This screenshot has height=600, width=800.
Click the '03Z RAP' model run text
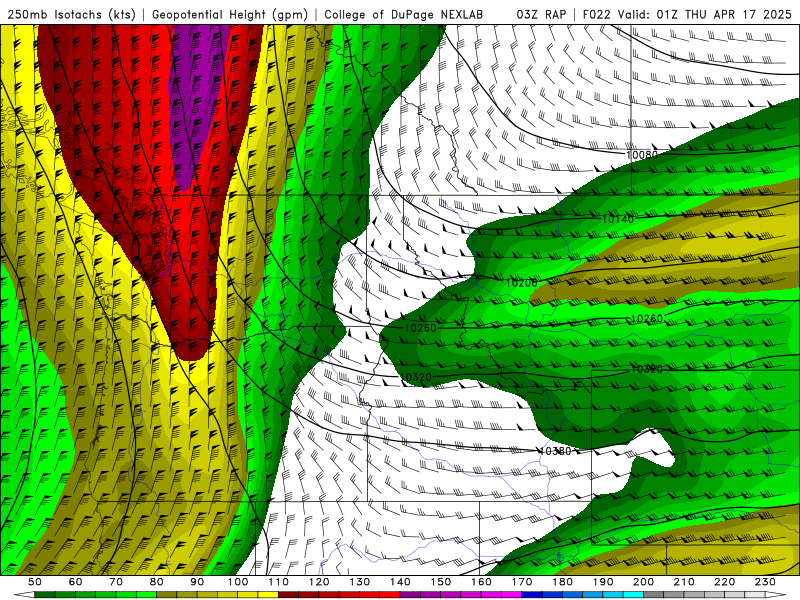[541, 14]
